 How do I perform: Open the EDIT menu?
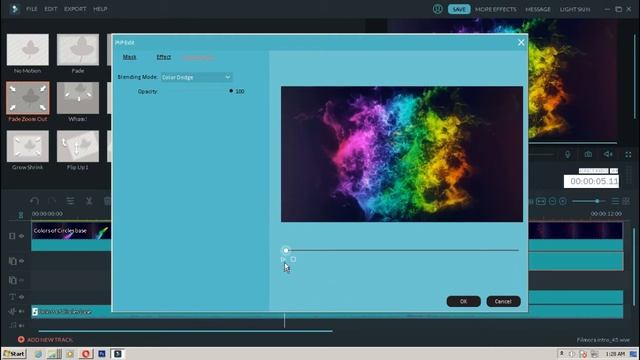pyautogui.click(x=51, y=9)
